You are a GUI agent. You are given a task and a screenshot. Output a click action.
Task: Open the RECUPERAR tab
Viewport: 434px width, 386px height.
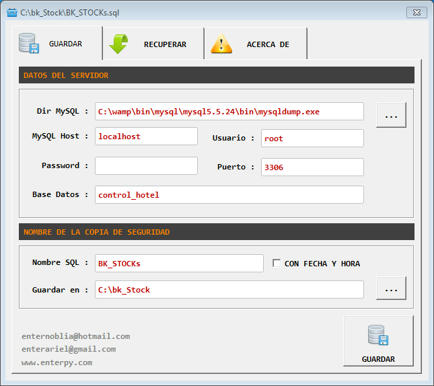click(153, 44)
